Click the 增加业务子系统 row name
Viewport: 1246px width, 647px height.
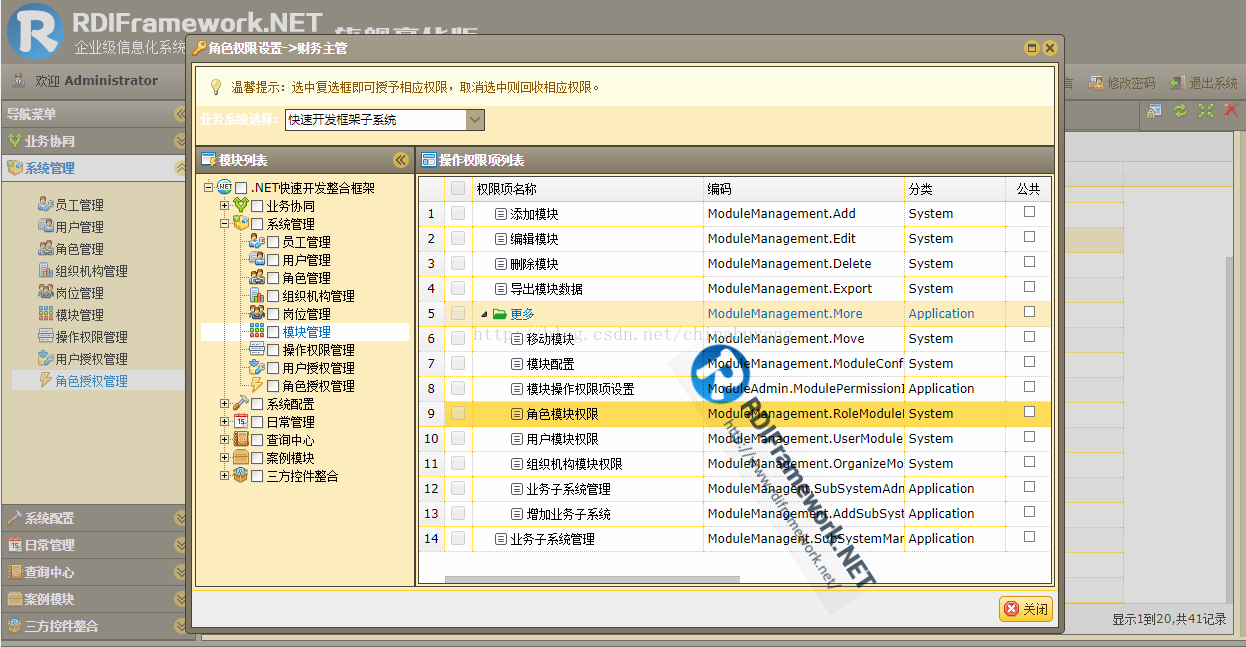tap(568, 513)
